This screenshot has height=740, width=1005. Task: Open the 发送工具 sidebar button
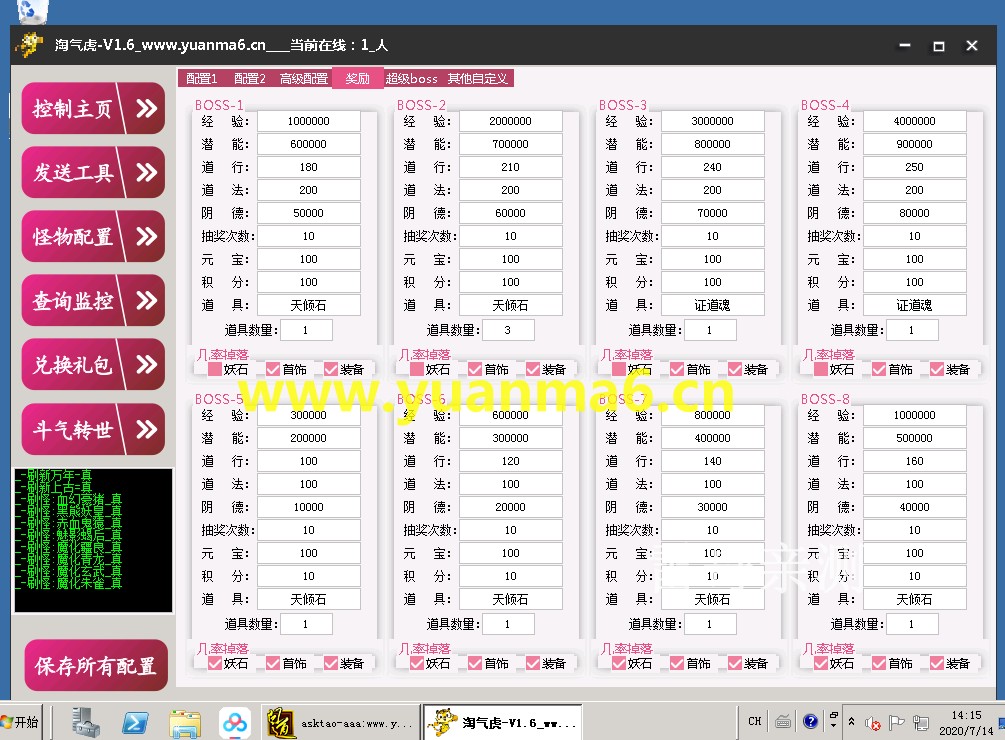93,172
